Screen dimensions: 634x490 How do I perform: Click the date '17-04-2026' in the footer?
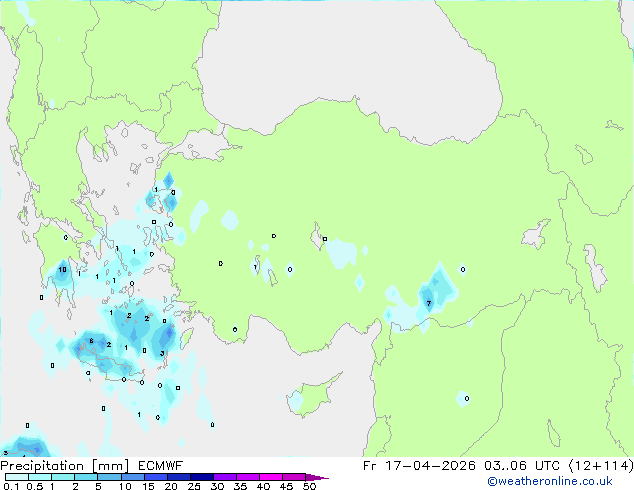[x=430, y=466]
